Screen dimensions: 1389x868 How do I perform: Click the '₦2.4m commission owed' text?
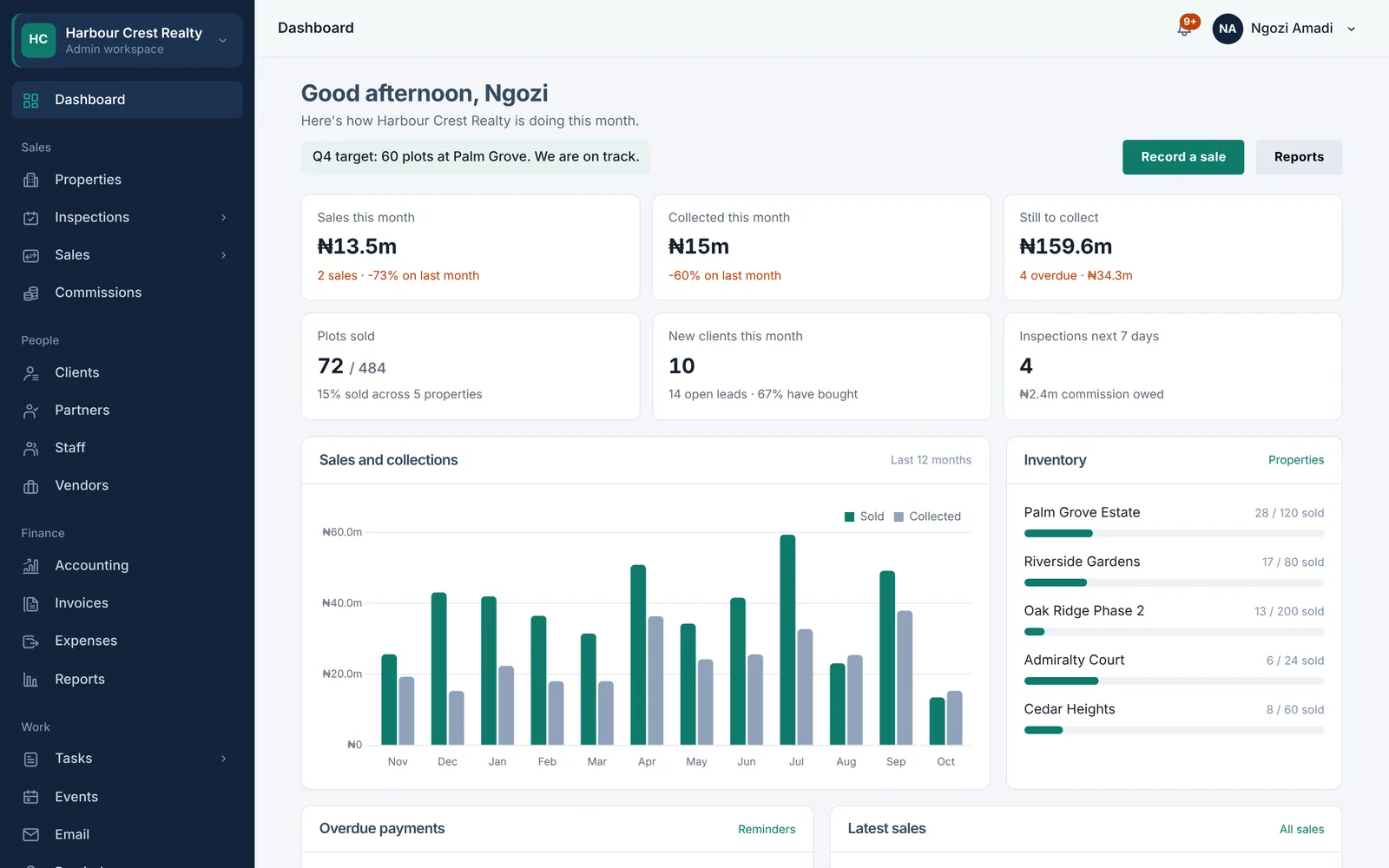[1091, 394]
